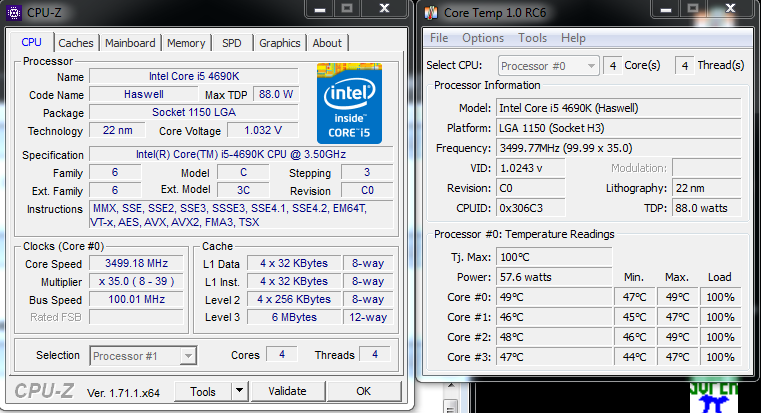Select the CPU tab
Image resolution: width=761 pixels, height=413 pixels.
[32, 42]
